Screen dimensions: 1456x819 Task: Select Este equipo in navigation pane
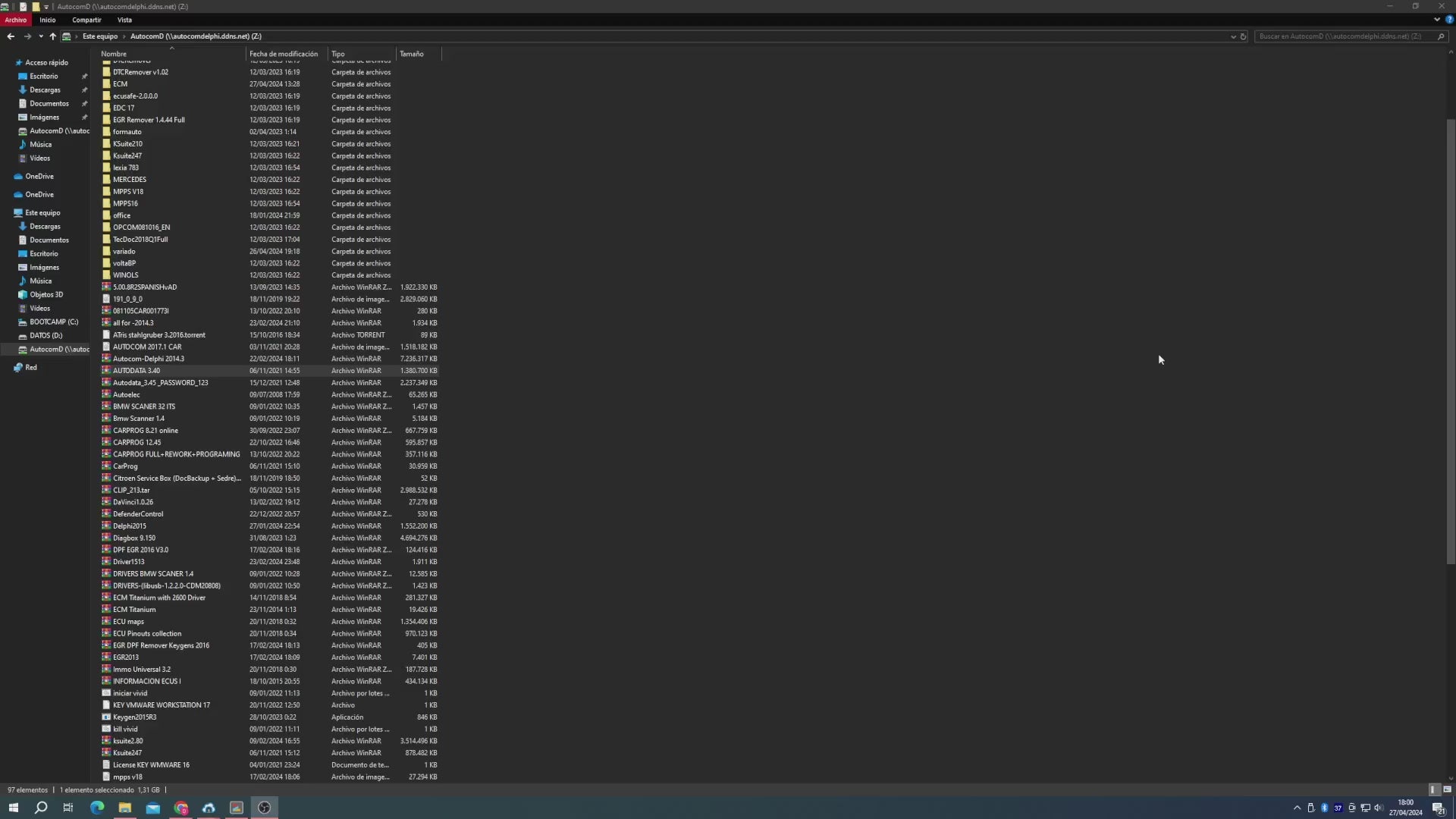(x=42, y=213)
